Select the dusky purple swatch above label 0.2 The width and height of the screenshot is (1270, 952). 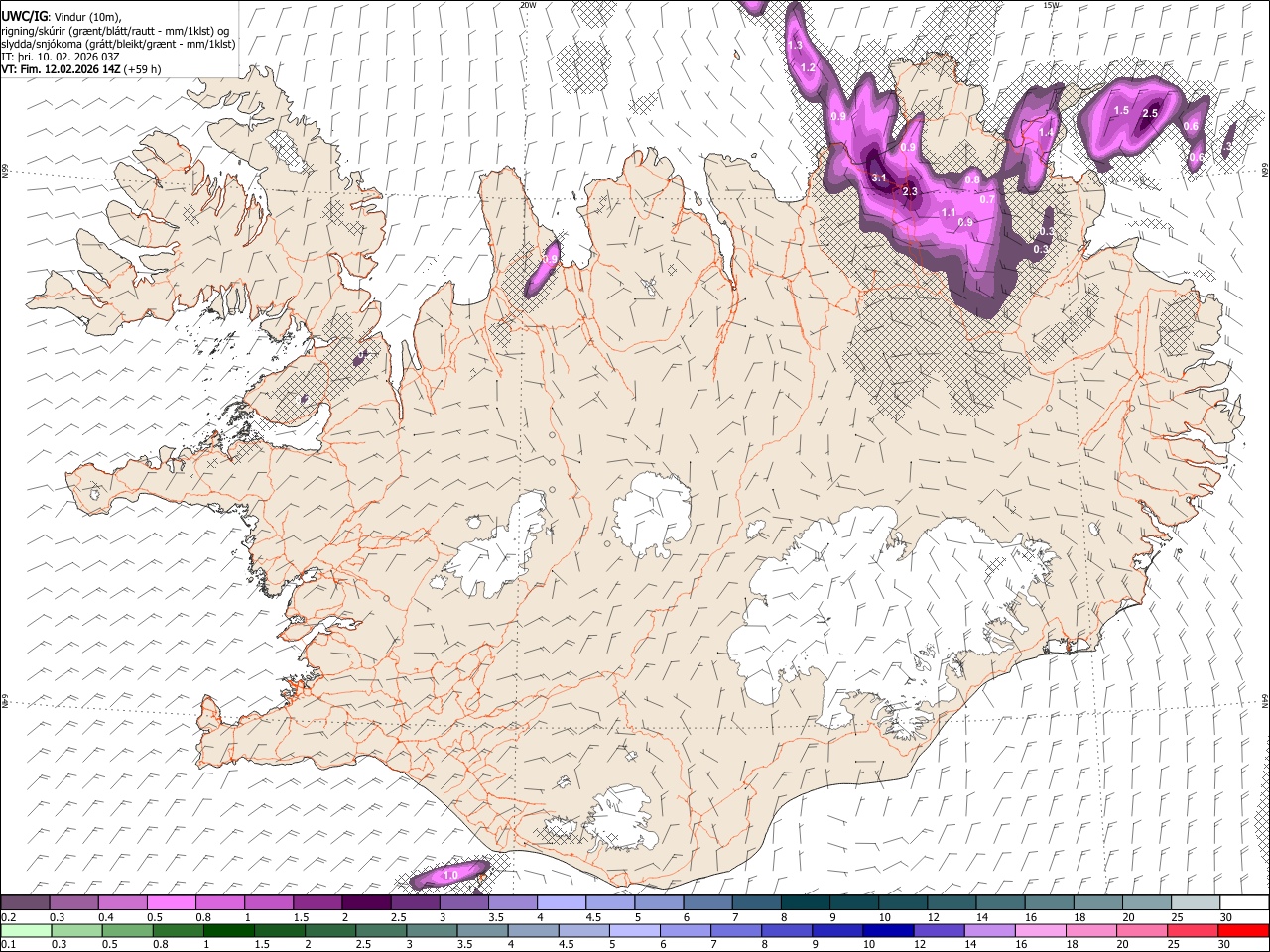(x=25, y=903)
